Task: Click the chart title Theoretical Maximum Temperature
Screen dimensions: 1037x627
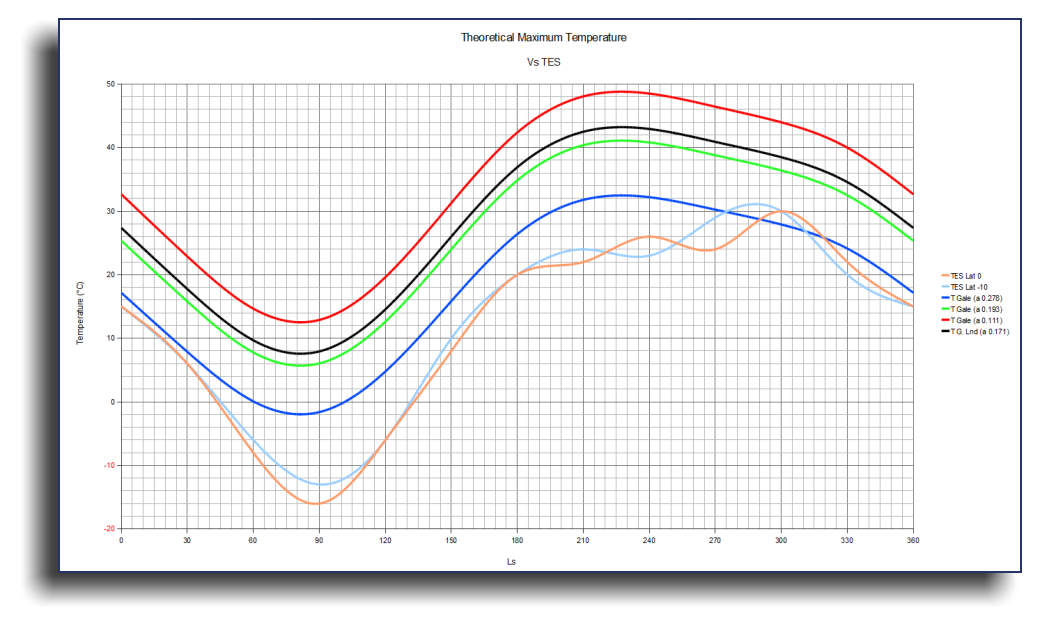Action: click(543, 37)
